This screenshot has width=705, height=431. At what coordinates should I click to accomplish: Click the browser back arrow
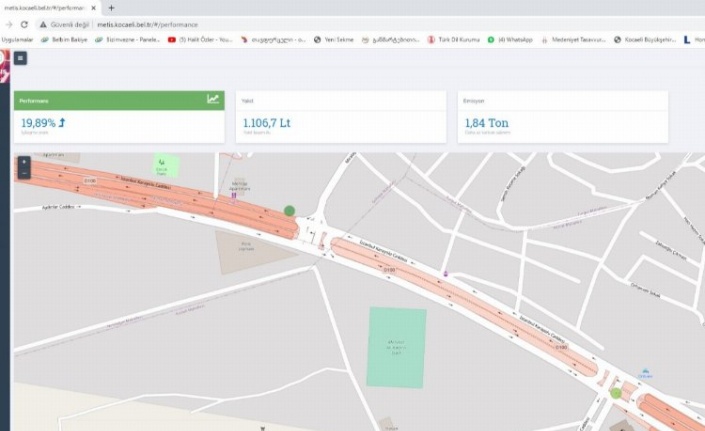point(9,23)
